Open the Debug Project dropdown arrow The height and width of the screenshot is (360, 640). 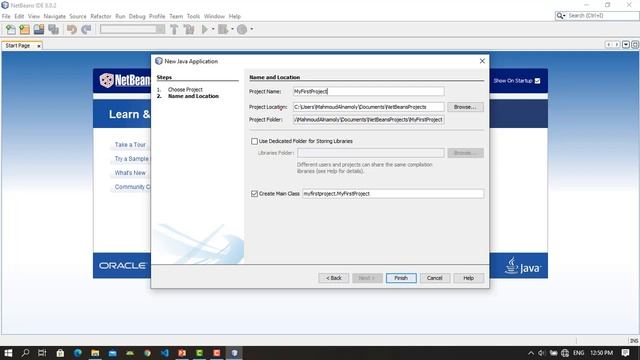click(232, 29)
